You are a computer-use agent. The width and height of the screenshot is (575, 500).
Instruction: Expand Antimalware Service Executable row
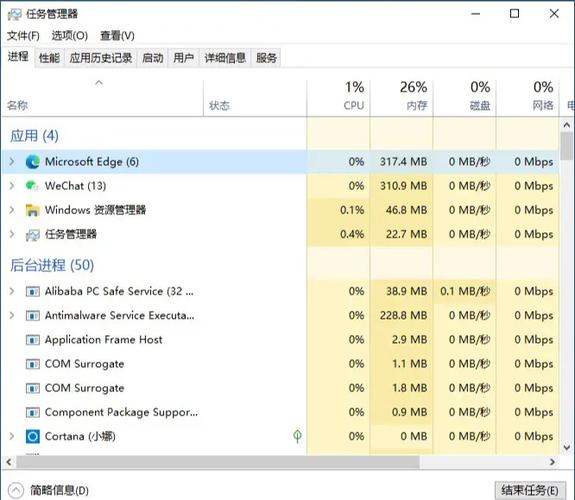pyautogui.click(x=12, y=315)
